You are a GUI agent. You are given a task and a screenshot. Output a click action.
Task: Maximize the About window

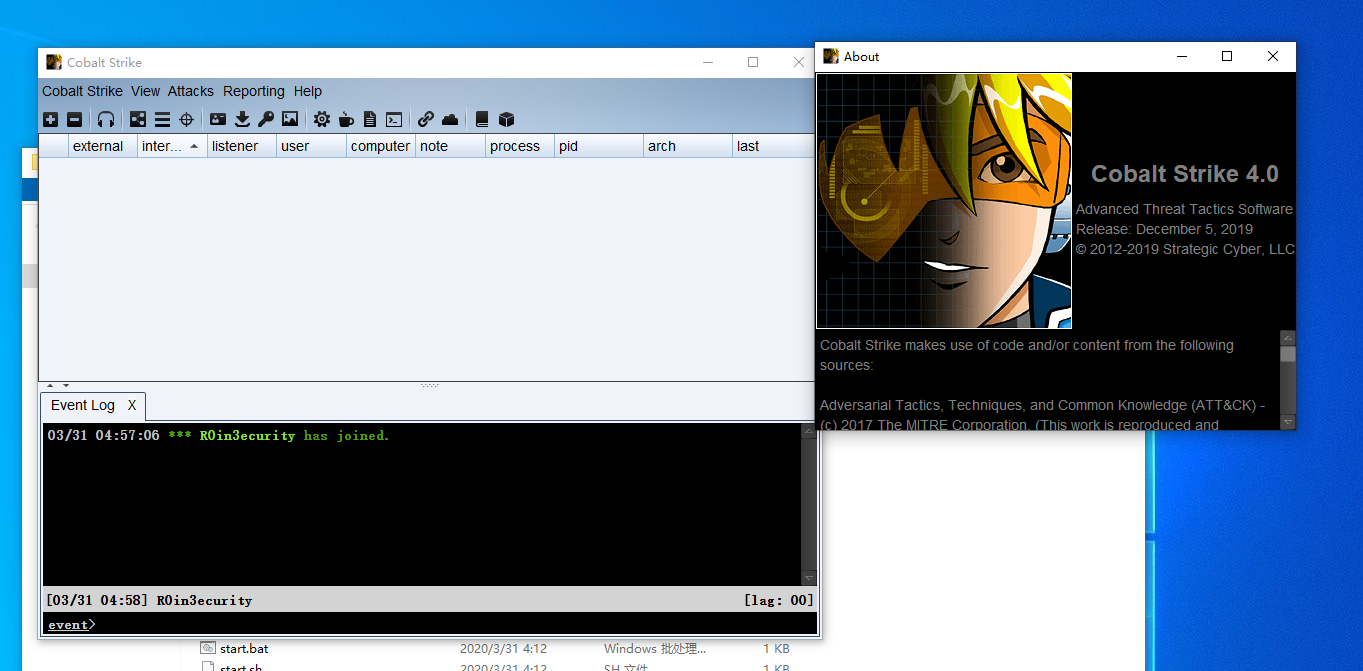tap(1227, 57)
